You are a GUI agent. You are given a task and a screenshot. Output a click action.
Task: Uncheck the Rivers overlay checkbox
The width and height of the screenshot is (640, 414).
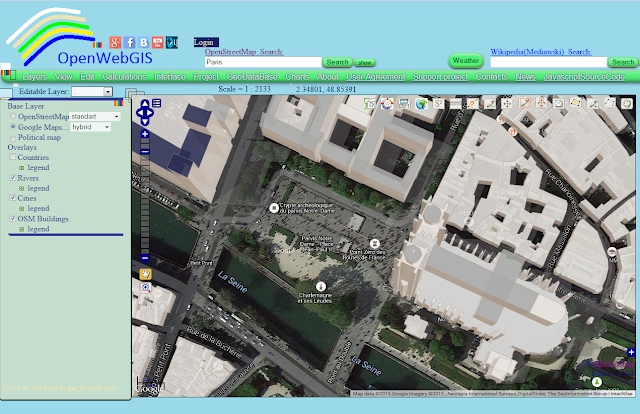point(13,178)
